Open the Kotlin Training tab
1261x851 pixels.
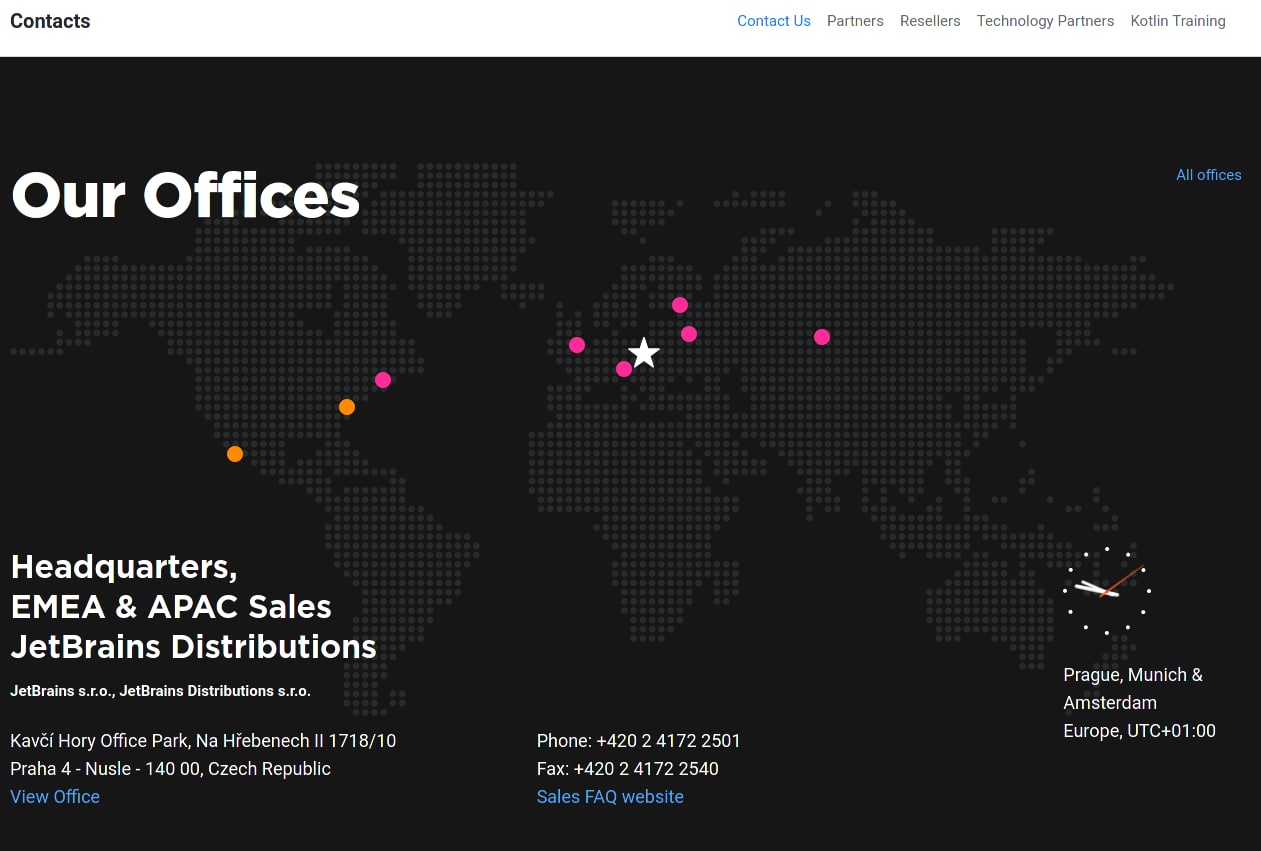[1178, 21]
